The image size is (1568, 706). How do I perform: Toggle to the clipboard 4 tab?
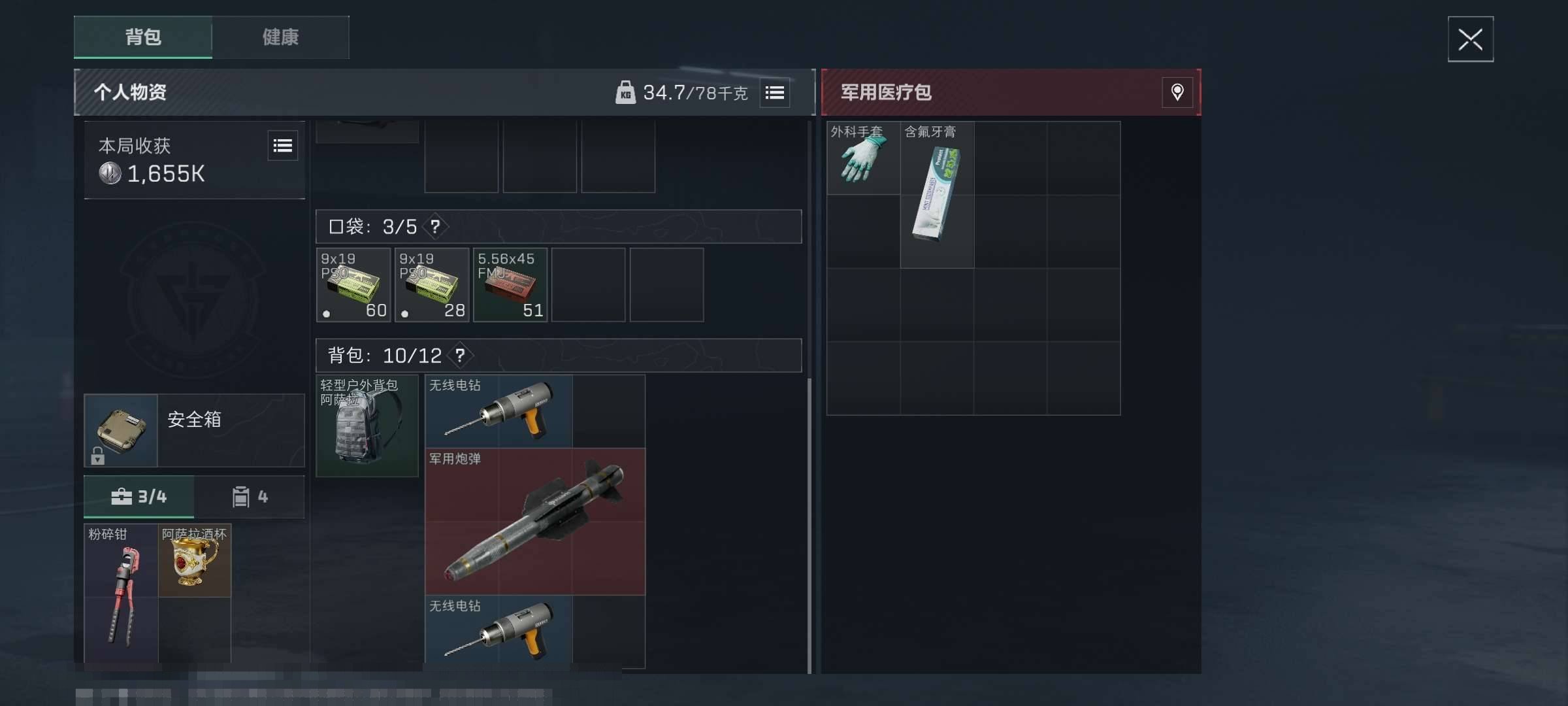click(x=250, y=497)
